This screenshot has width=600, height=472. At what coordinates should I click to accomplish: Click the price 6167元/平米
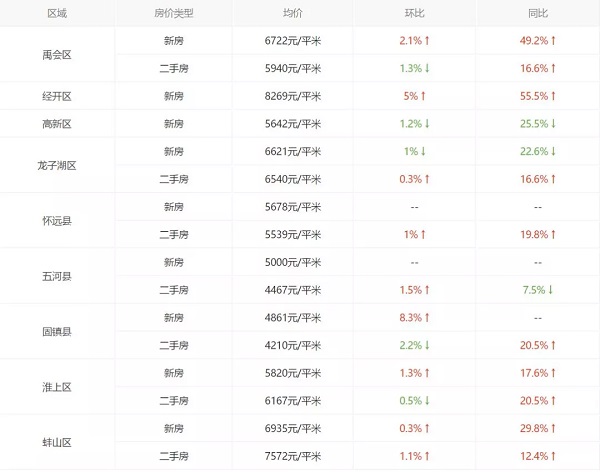[x=293, y=401]
